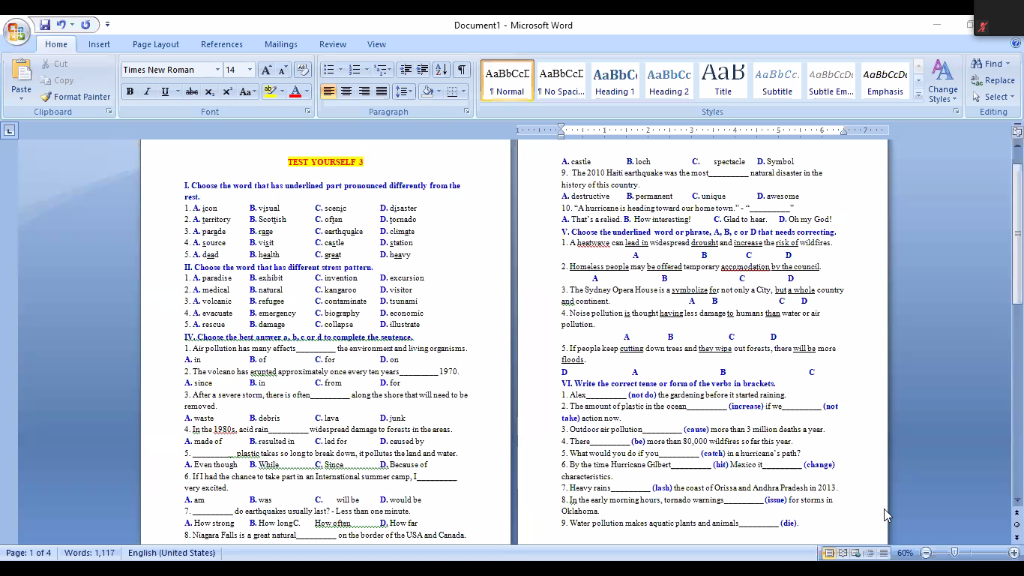Decrease paragraph indent
1024x576 pixels.
coord(406,70)
